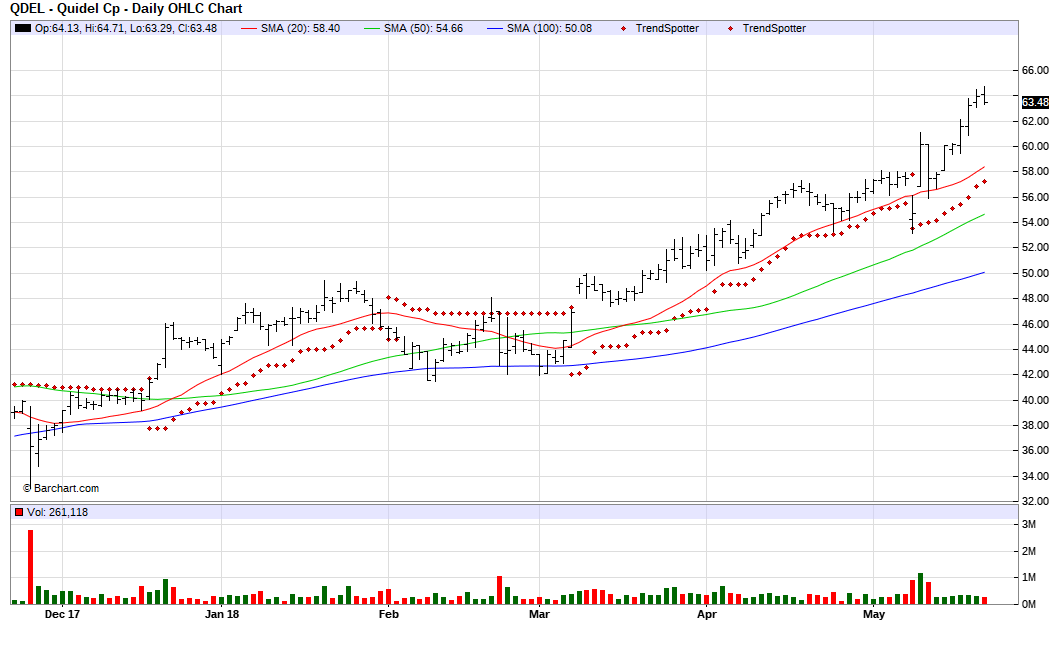This screenshot has height=645, width=1060.
Task: Select the 'SMA (100): 50.08' legend label
Action: [x=549, y=28]
